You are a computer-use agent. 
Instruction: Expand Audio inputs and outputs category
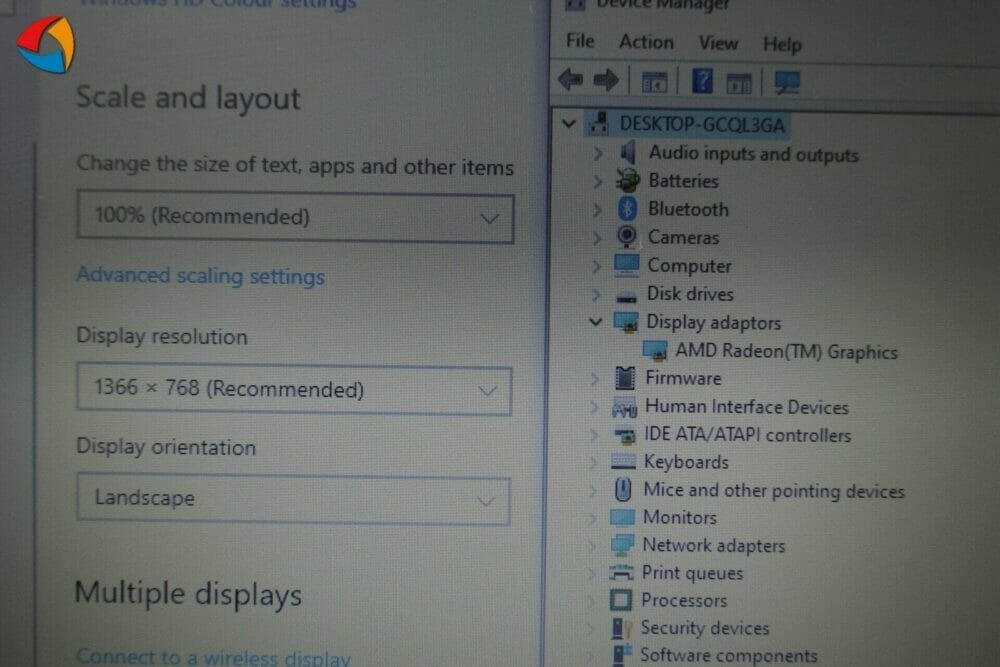pos(598,153)
